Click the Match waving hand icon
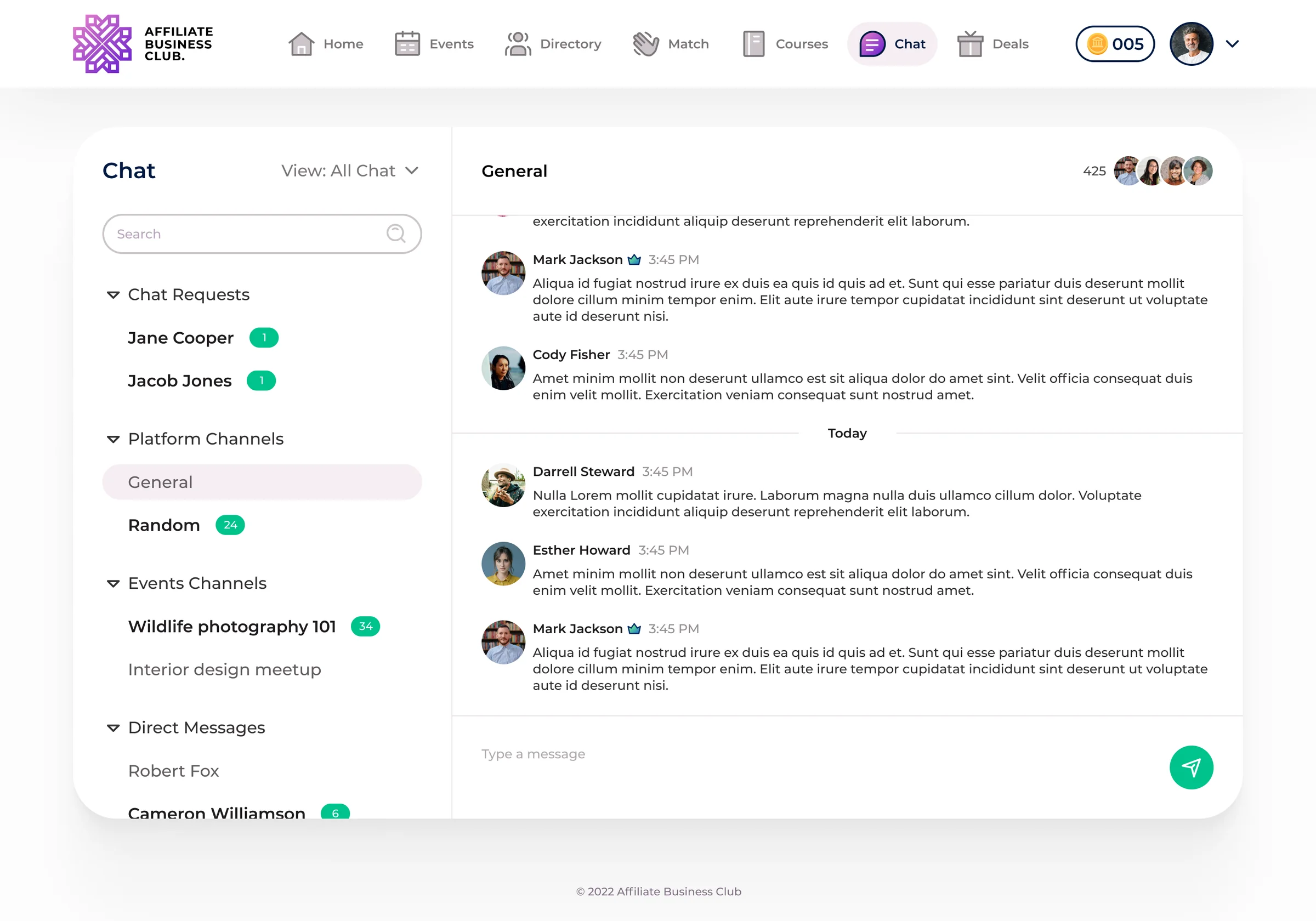Screen dimensions: 1316x921 click(645, 43)
